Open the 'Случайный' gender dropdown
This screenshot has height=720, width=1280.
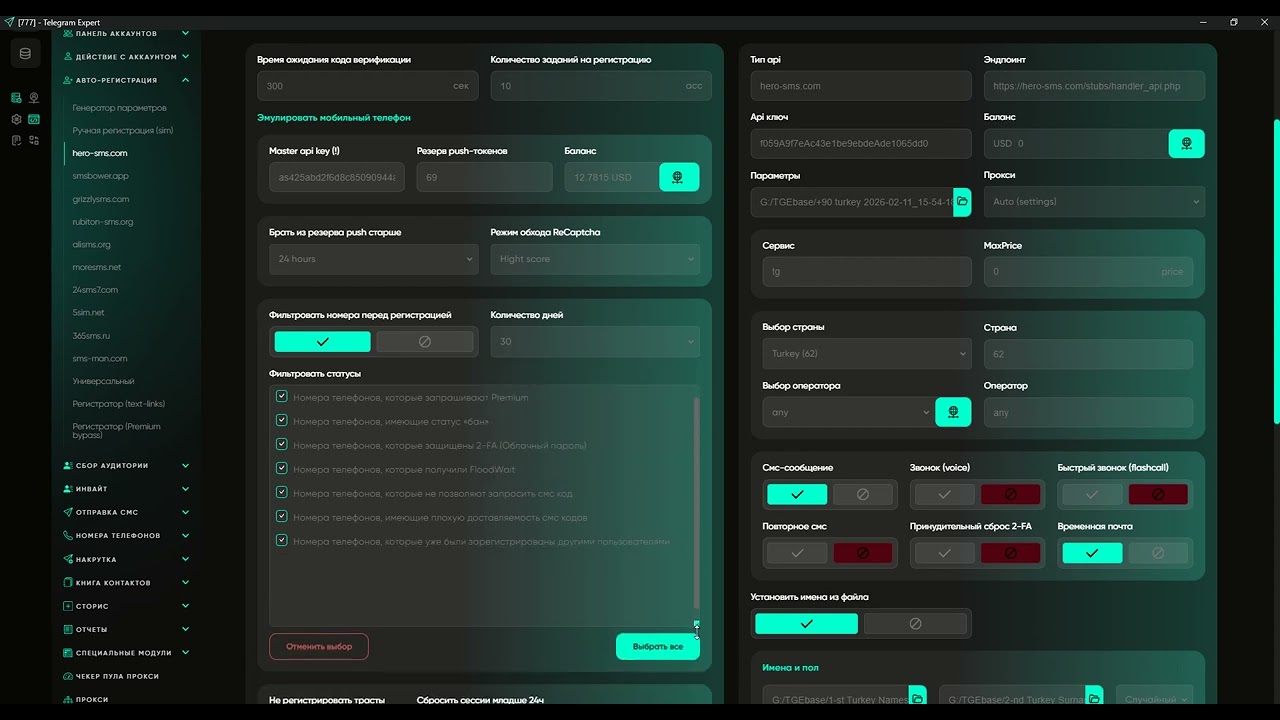pos(1154,698)
